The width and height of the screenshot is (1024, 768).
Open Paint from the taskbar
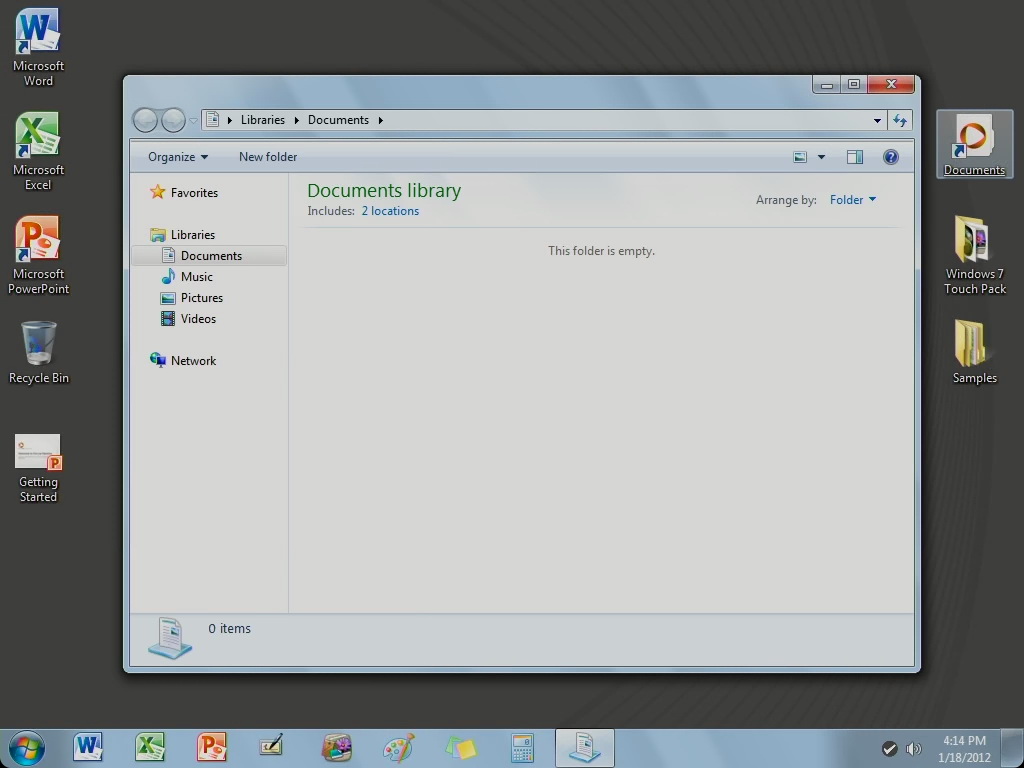(398, 748)
